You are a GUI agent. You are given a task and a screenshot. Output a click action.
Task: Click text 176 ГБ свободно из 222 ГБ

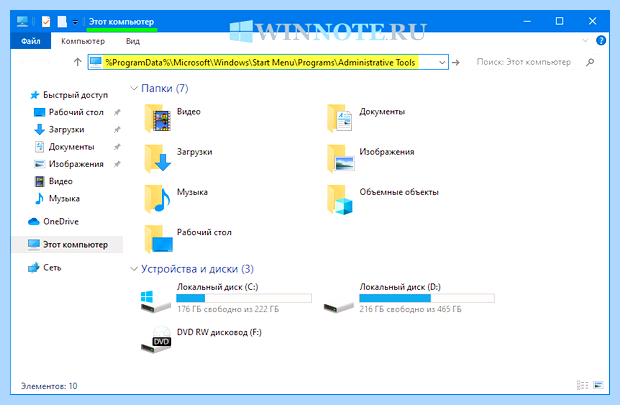(x=228, y=309)
